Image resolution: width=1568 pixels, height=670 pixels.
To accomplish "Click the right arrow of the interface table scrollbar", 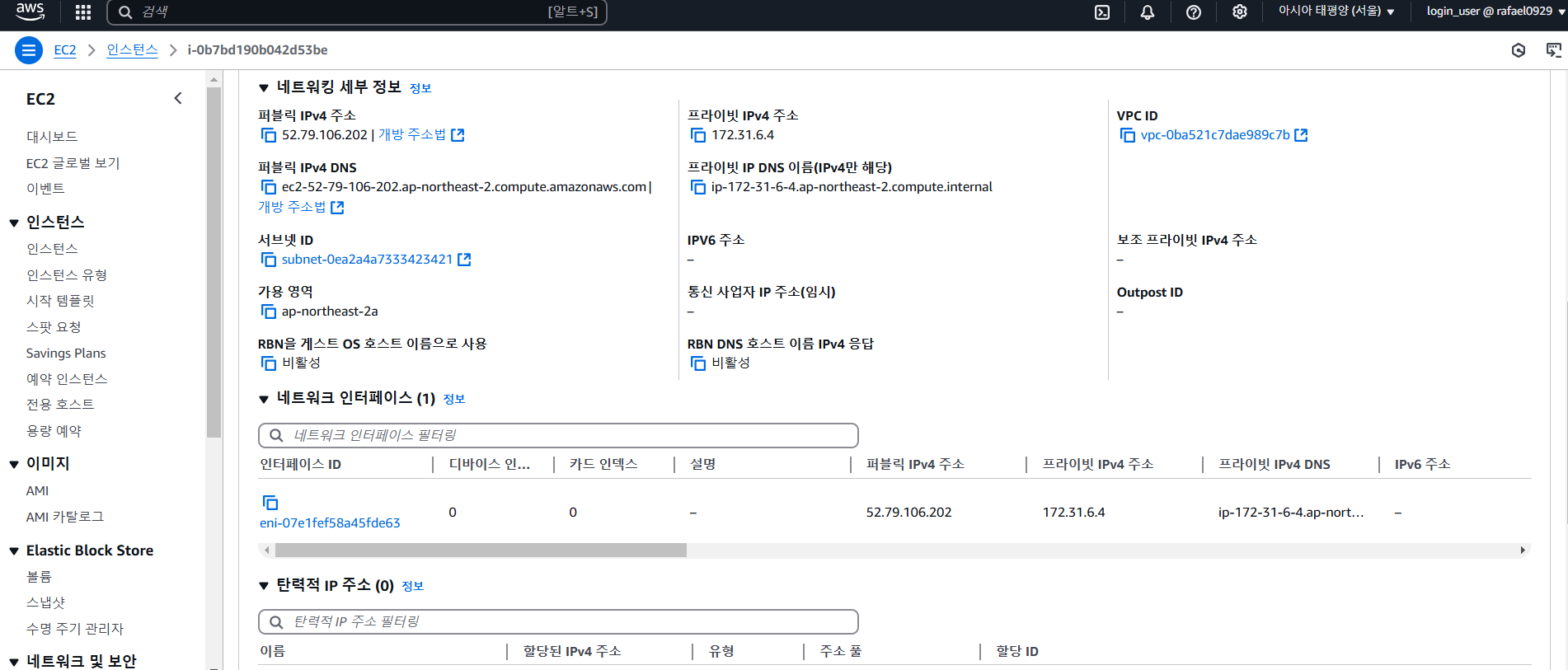I will 1523,551.
